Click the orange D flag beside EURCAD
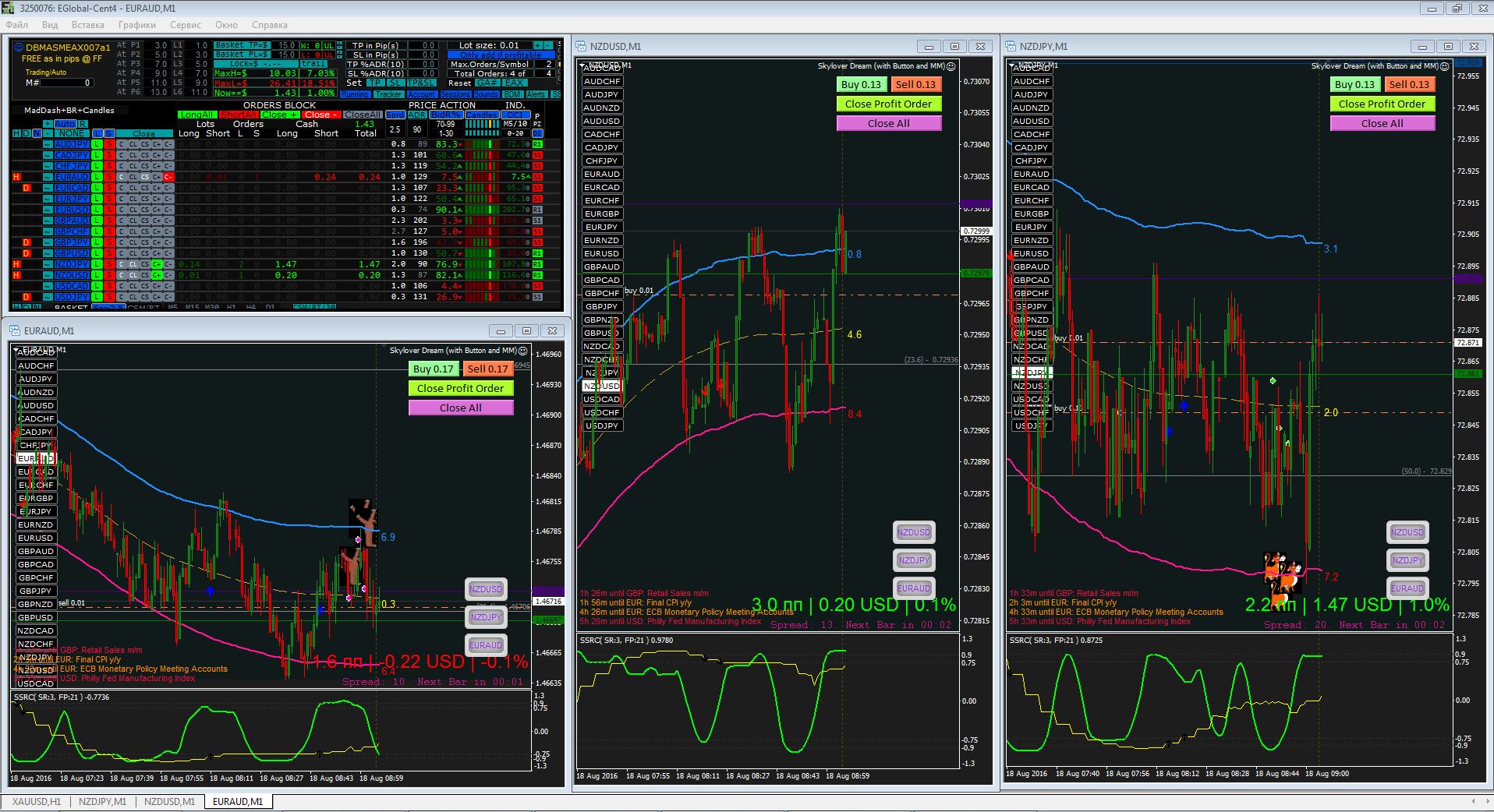This screenshot has height=812, width=1494. coord(26,188)
